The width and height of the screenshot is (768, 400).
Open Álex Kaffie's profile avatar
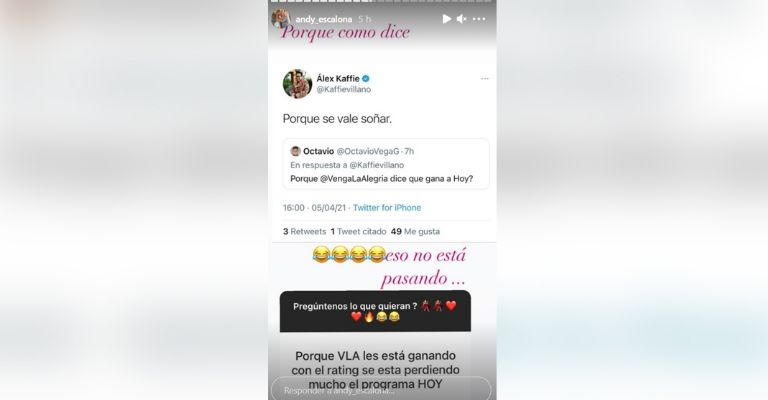tap(297, 84)
